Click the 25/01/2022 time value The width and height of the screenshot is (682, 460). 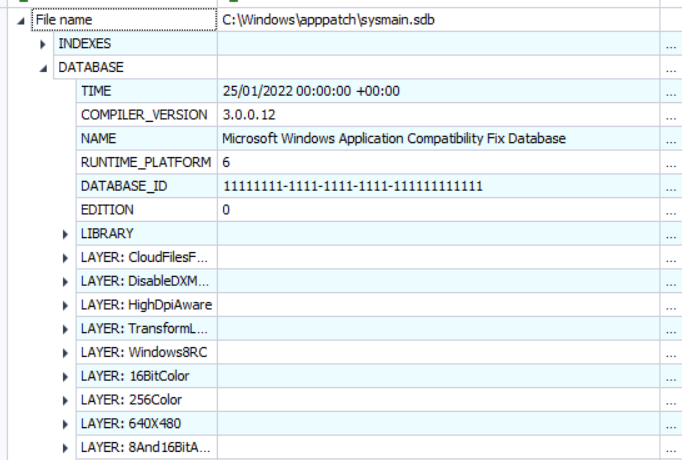tap(311, 91)
